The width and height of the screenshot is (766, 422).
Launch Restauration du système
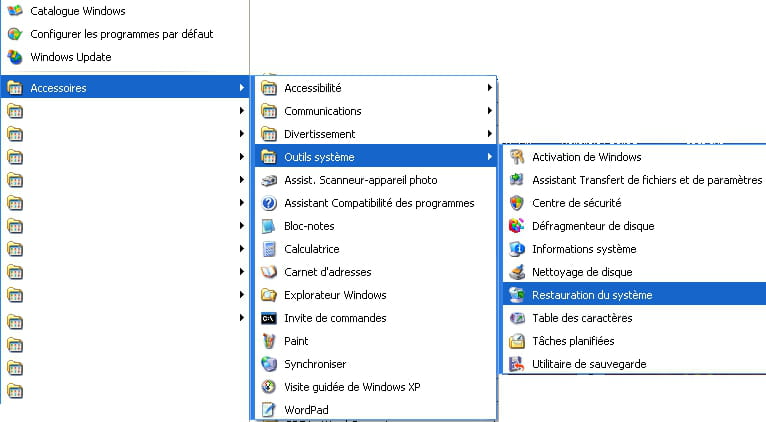tap(635, 295)
